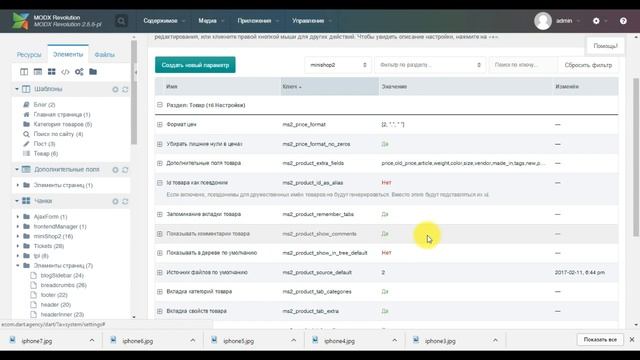640x360 pixels.
Task: Collapse the left tree panel arrow
Action: [x=136, y=73]
